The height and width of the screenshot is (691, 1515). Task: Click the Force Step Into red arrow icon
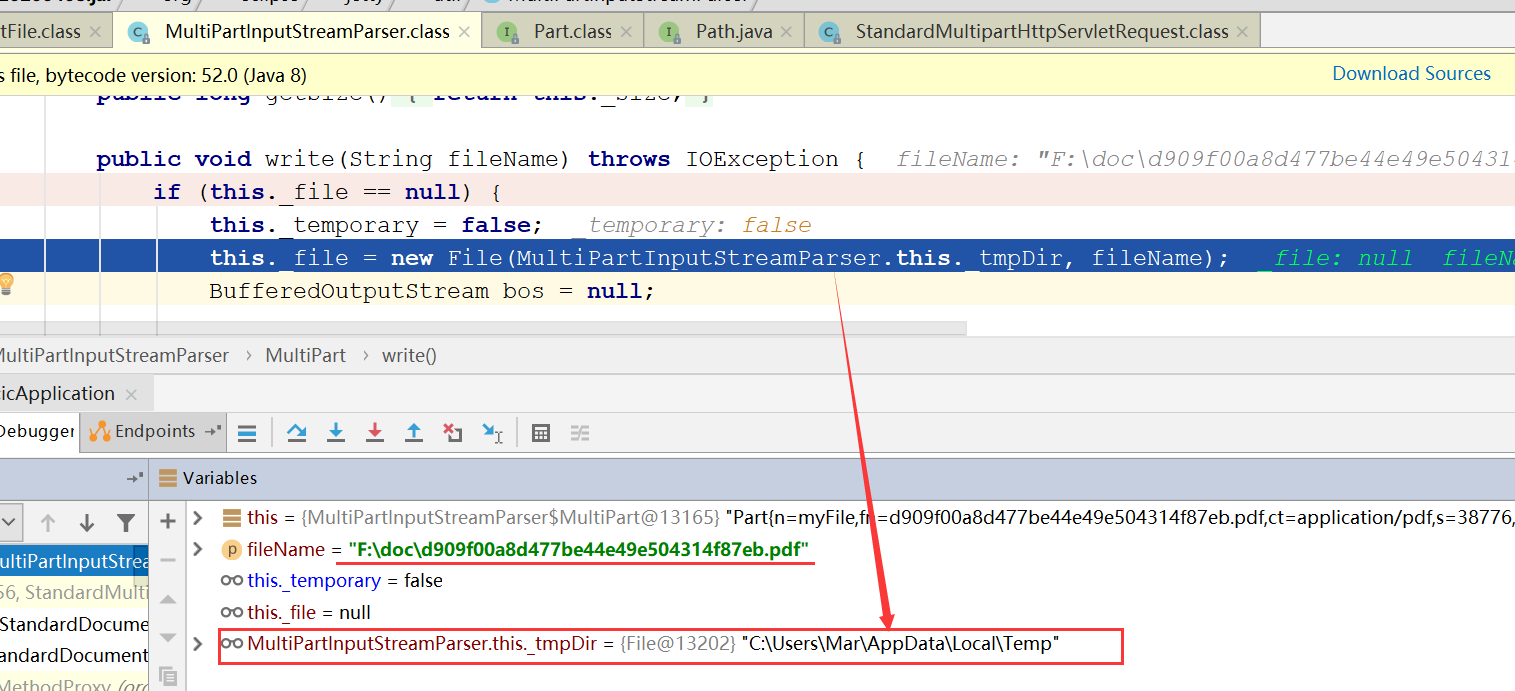pos(375,433)
